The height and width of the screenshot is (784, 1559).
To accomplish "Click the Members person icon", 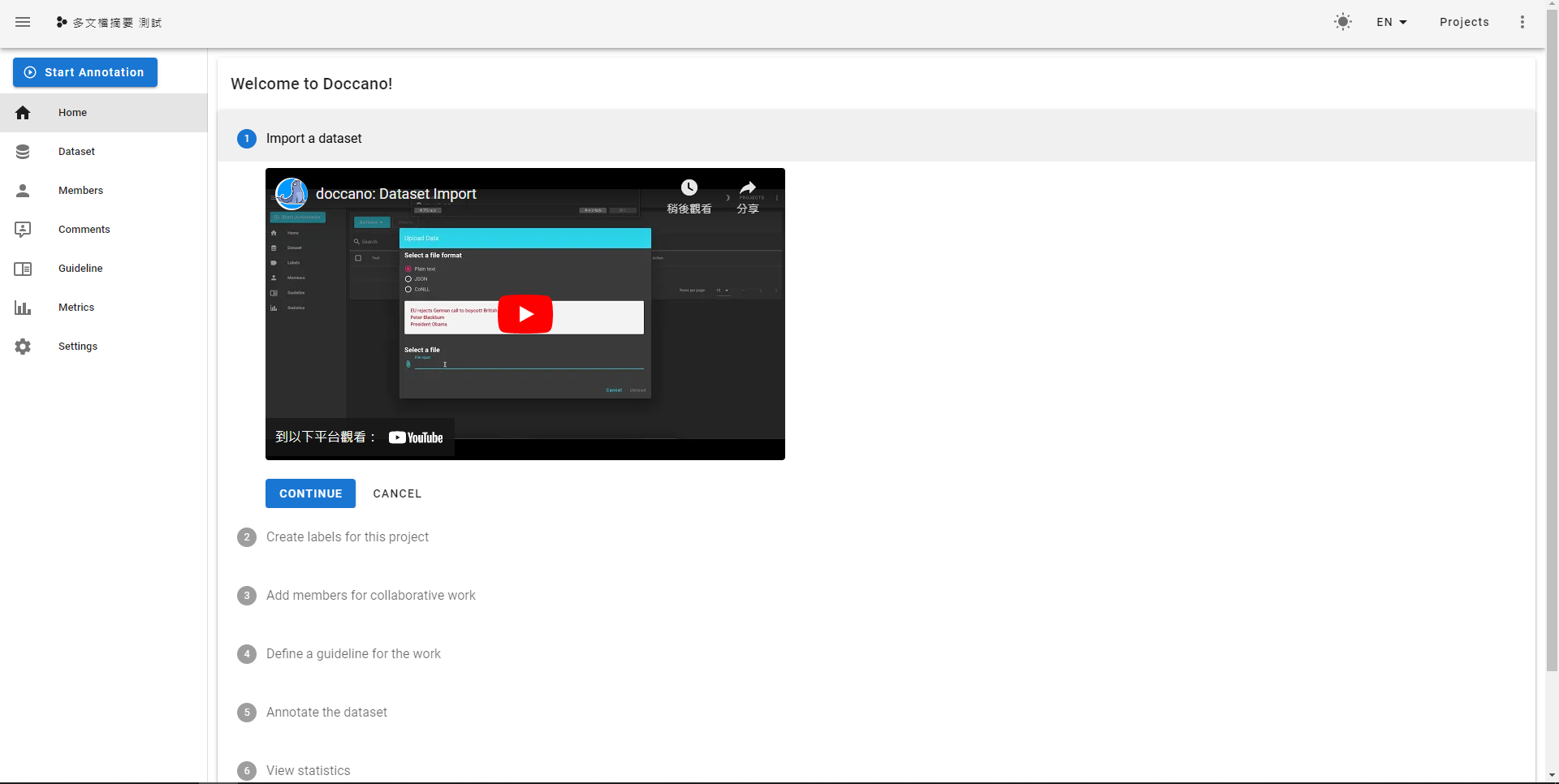I will [x=23, y=191].
